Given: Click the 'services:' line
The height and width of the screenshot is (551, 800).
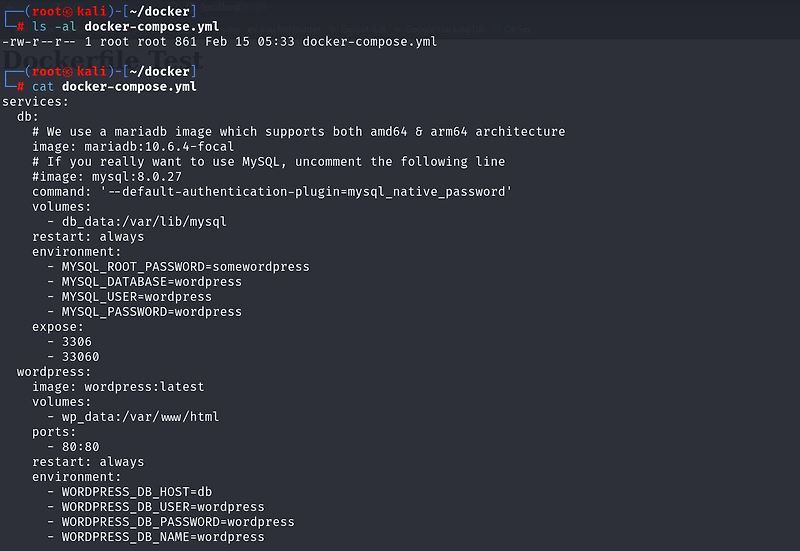Looking at the screenshot, I should pyautogui.click(x=36, y=102).
